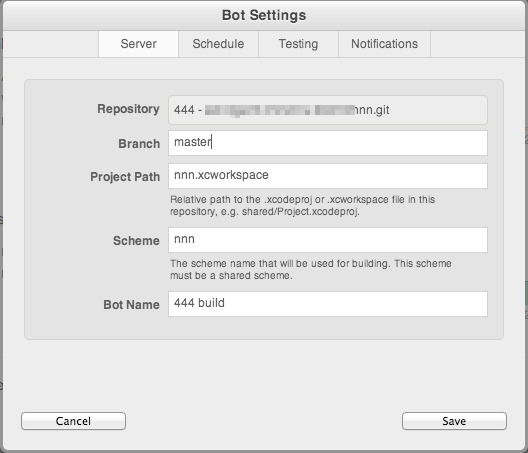Switch to the Server tab

[138, 44]
